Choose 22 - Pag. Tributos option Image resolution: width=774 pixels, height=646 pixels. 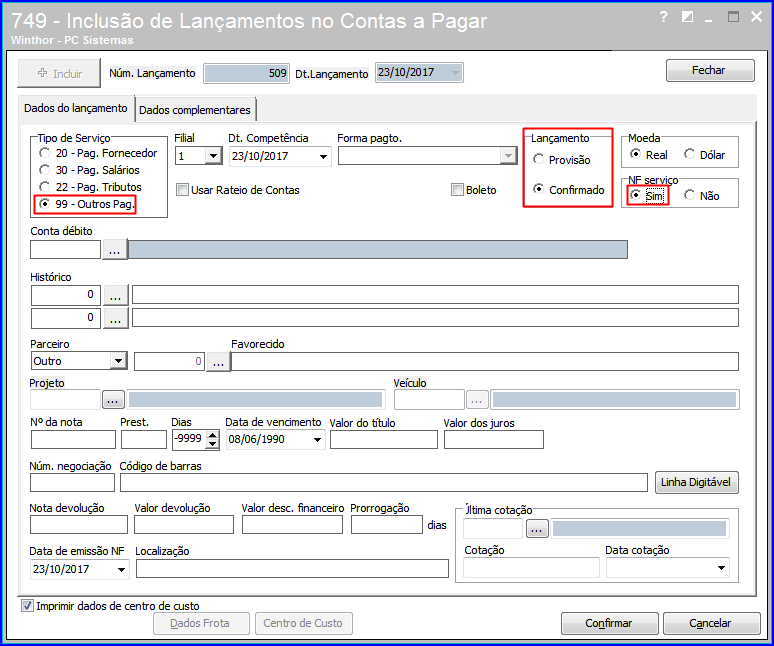45,187
